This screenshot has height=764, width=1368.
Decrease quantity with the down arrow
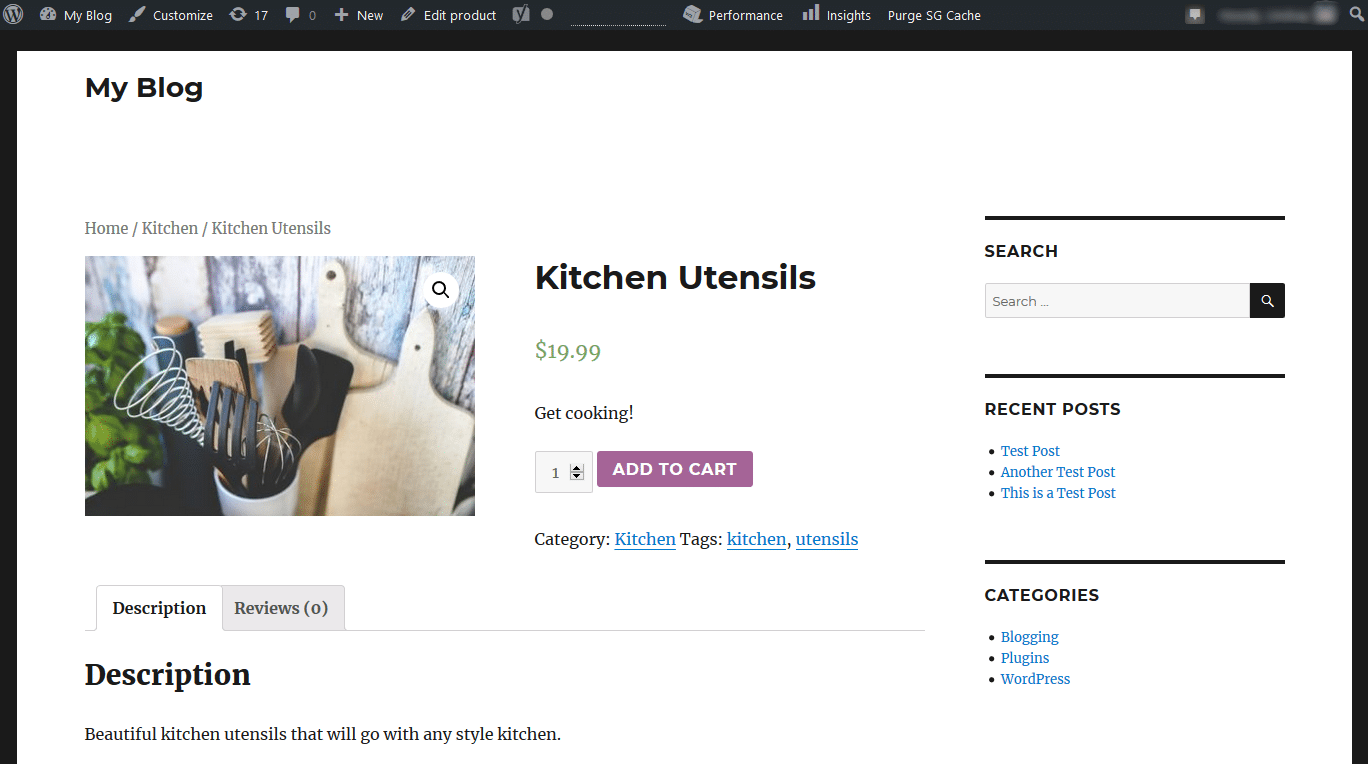578,474
